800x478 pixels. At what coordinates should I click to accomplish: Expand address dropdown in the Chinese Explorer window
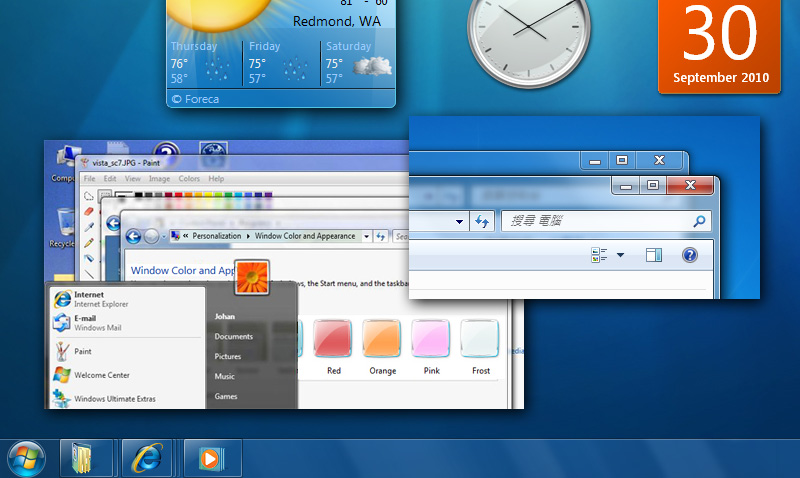point(459,221)
